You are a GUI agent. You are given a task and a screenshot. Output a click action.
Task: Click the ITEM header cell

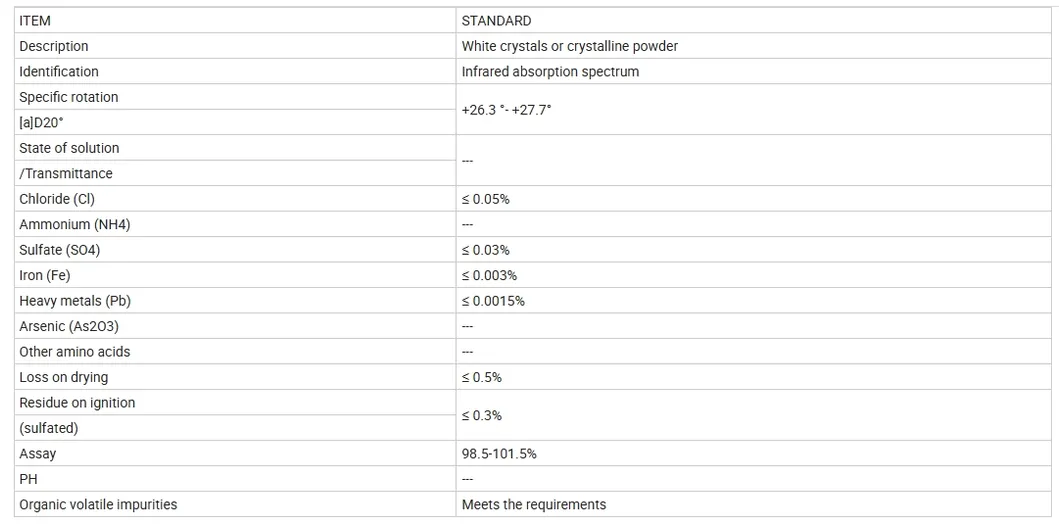235,21
